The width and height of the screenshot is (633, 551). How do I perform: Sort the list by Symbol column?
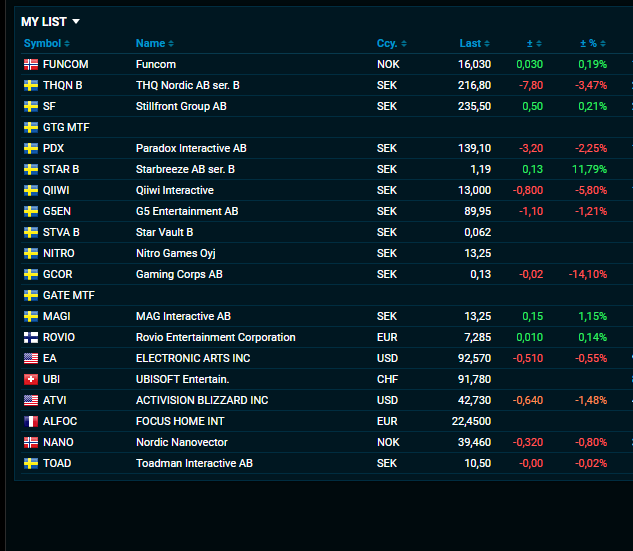point(46,43)
